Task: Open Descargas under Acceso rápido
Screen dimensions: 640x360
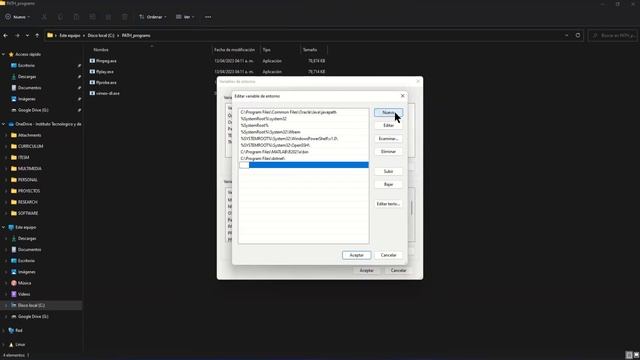Action: click(27, 77)
